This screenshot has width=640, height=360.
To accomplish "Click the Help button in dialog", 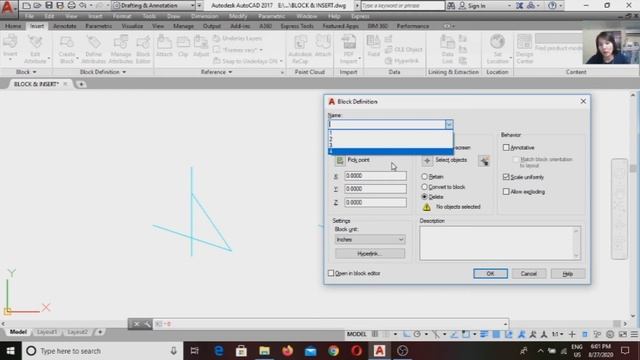I will 567,273.
